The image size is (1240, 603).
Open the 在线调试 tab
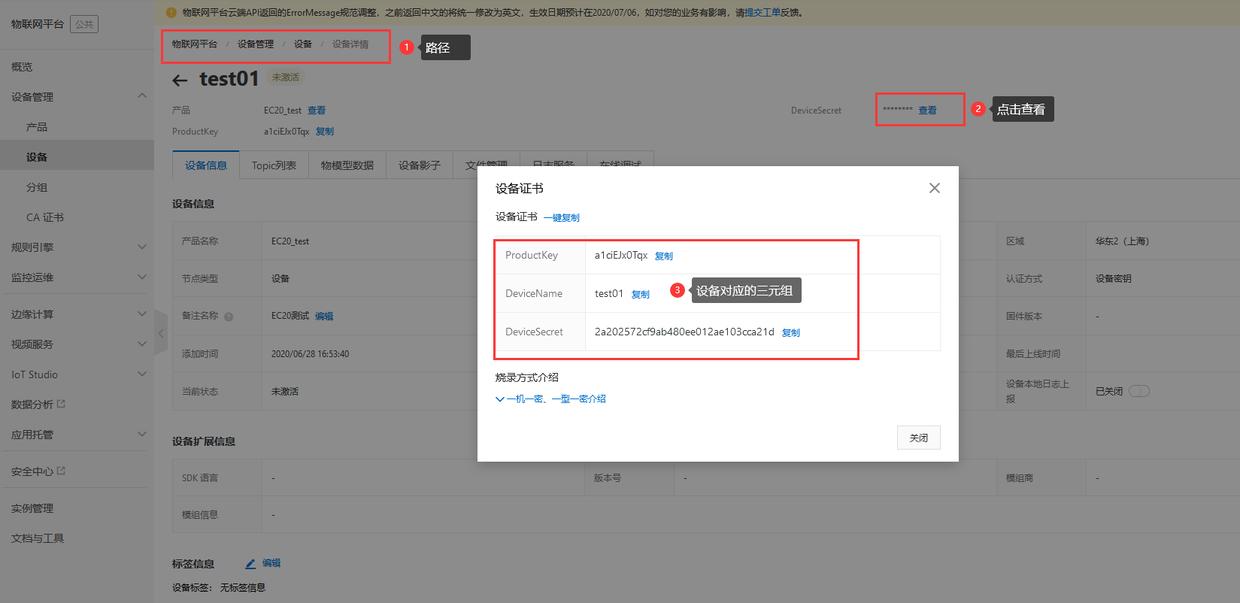pos(620,165)
